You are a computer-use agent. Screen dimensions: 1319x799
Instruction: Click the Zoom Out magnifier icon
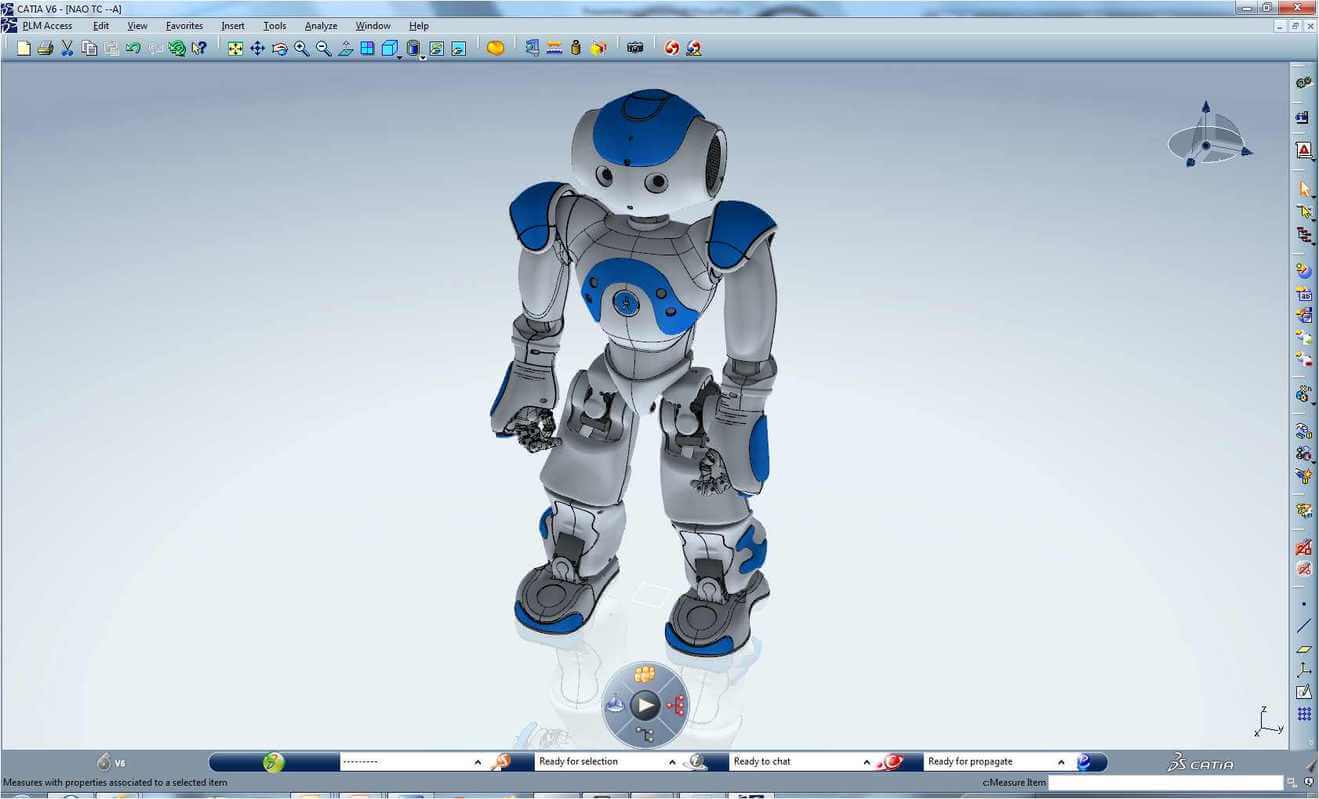[322, 47]
